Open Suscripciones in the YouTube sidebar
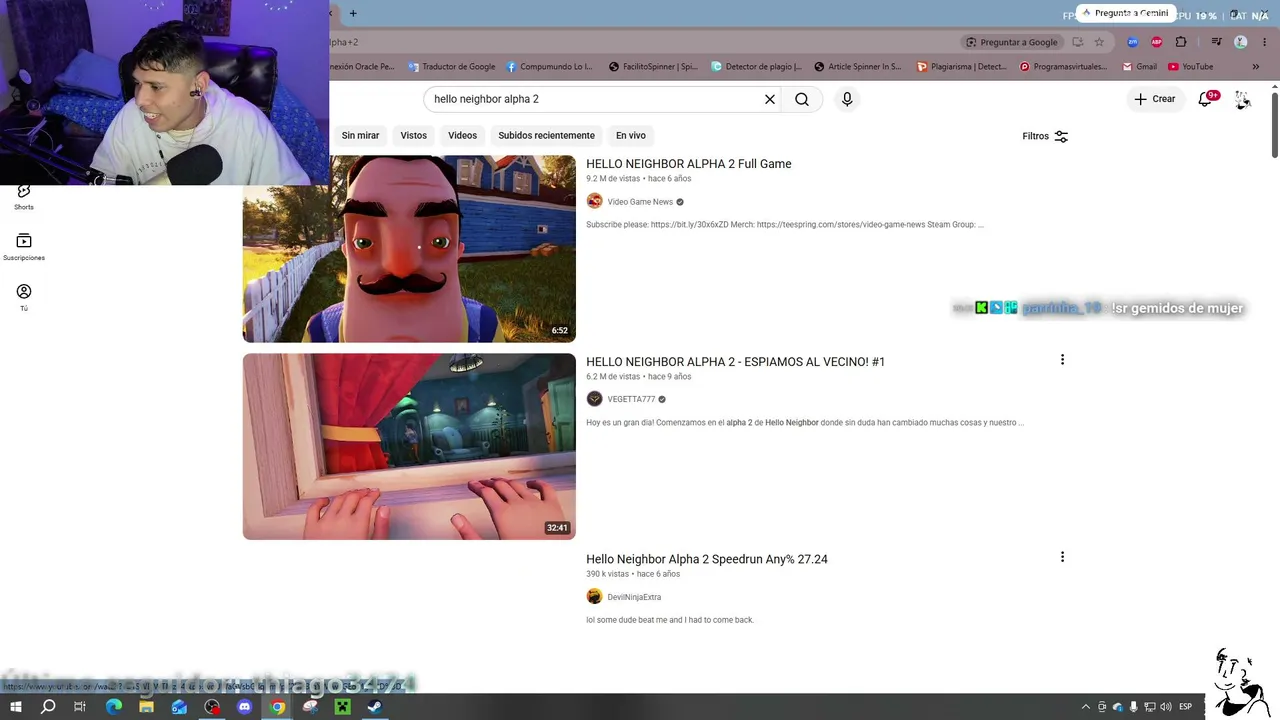The height and width of the screenshot is (720, 1280). tap(24, 247)
